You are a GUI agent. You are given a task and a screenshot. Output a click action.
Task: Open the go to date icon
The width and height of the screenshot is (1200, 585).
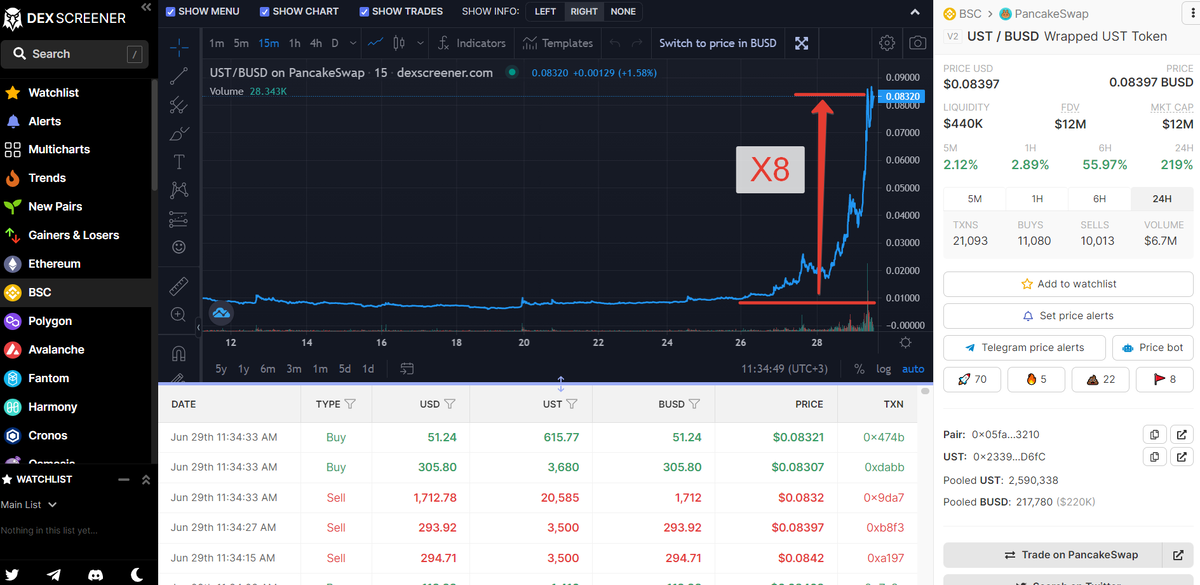pos(406,368)
